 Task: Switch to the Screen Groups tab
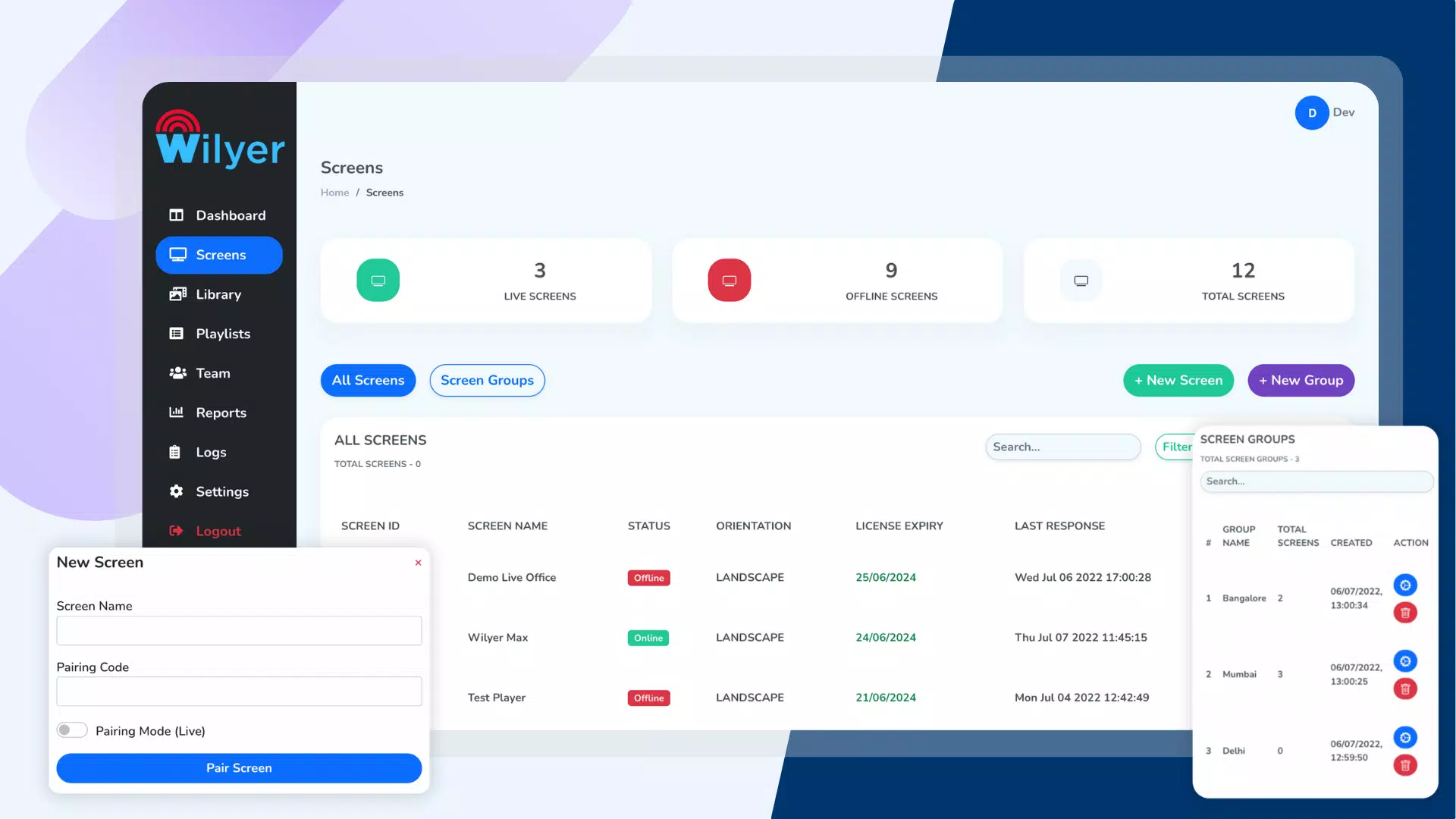(487, 381)
